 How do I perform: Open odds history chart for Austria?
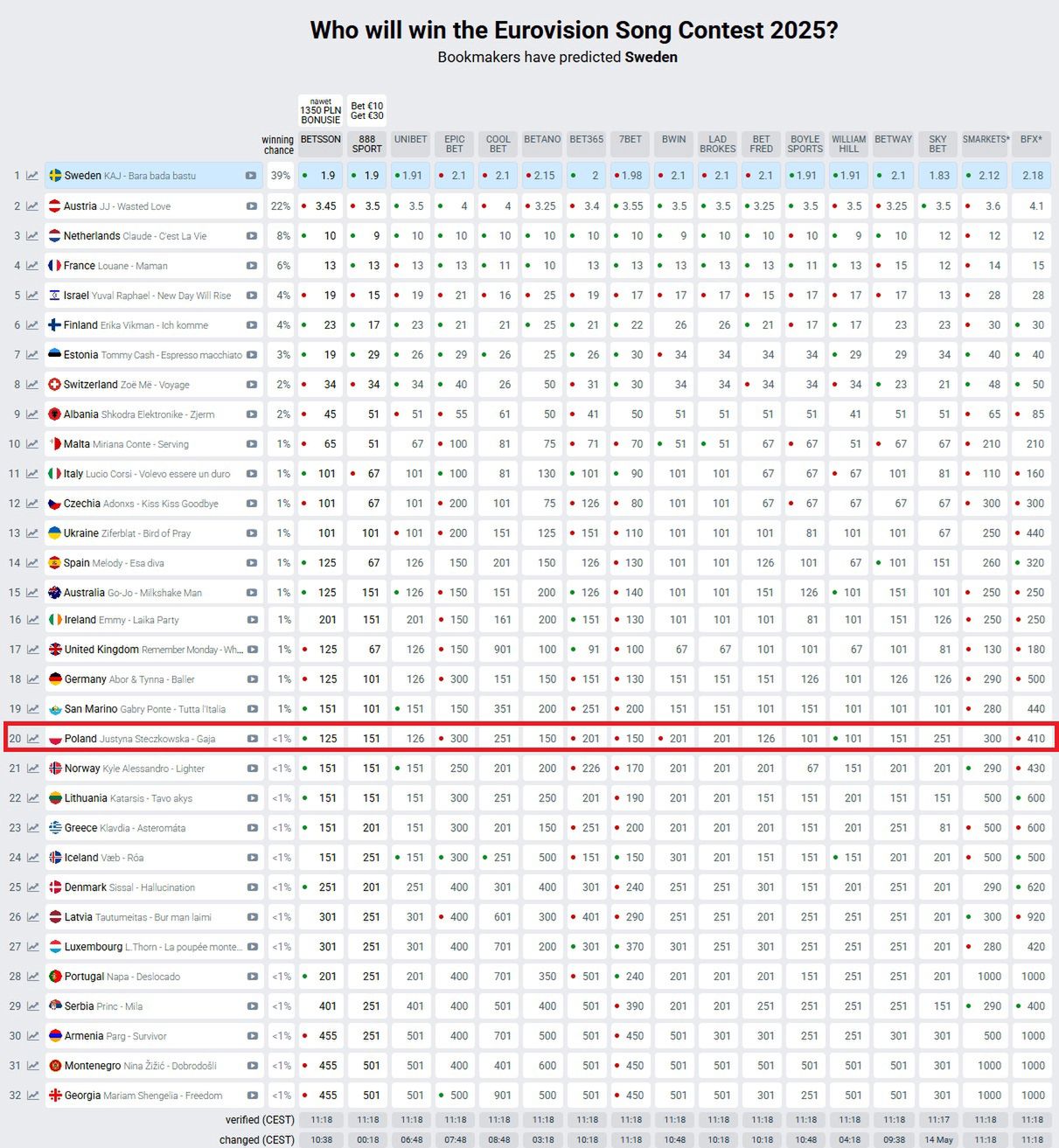point(32,206)
